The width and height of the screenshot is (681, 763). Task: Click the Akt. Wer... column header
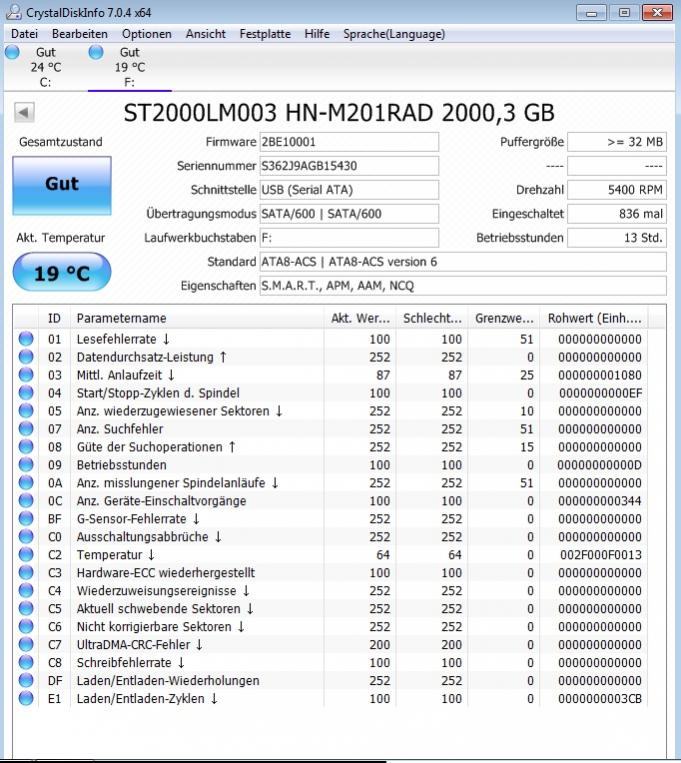pyautogui.click(x=360, y=318)
